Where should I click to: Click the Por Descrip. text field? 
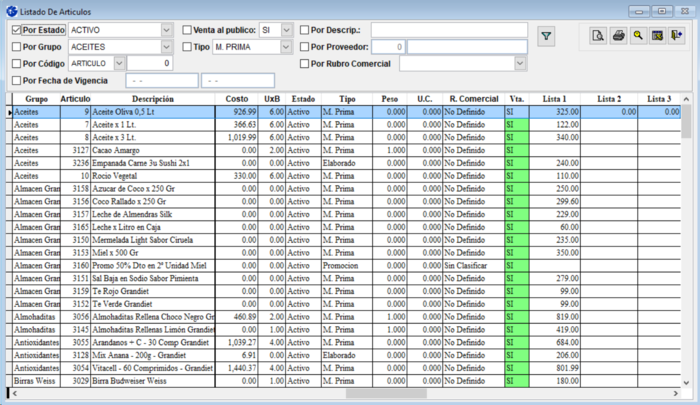point(449,30)
